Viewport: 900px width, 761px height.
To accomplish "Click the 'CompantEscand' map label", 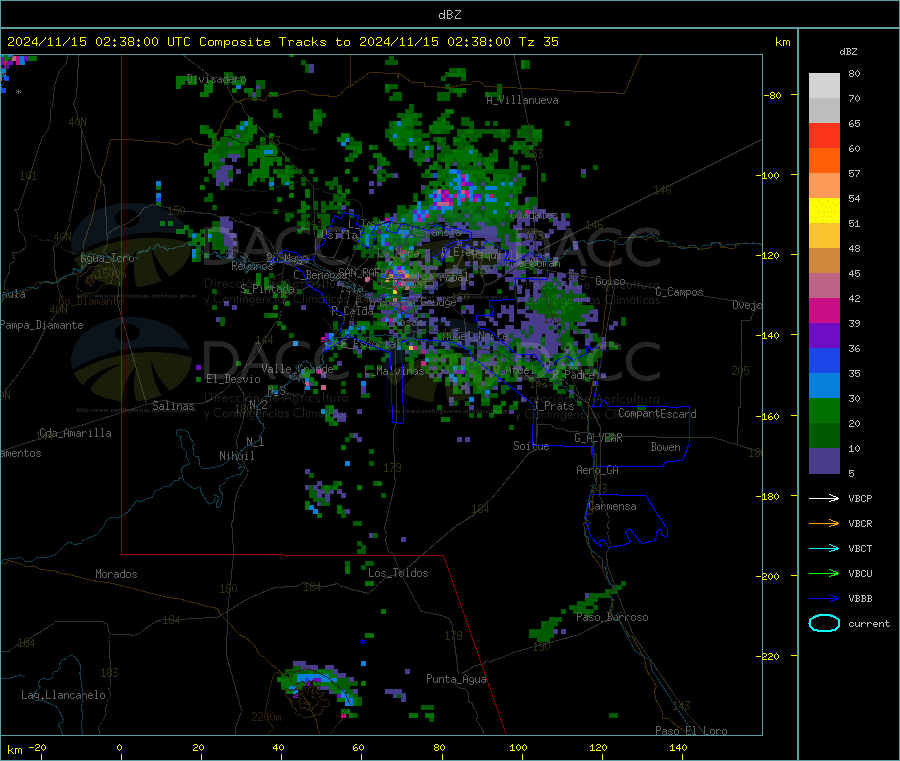I will 657,413.
